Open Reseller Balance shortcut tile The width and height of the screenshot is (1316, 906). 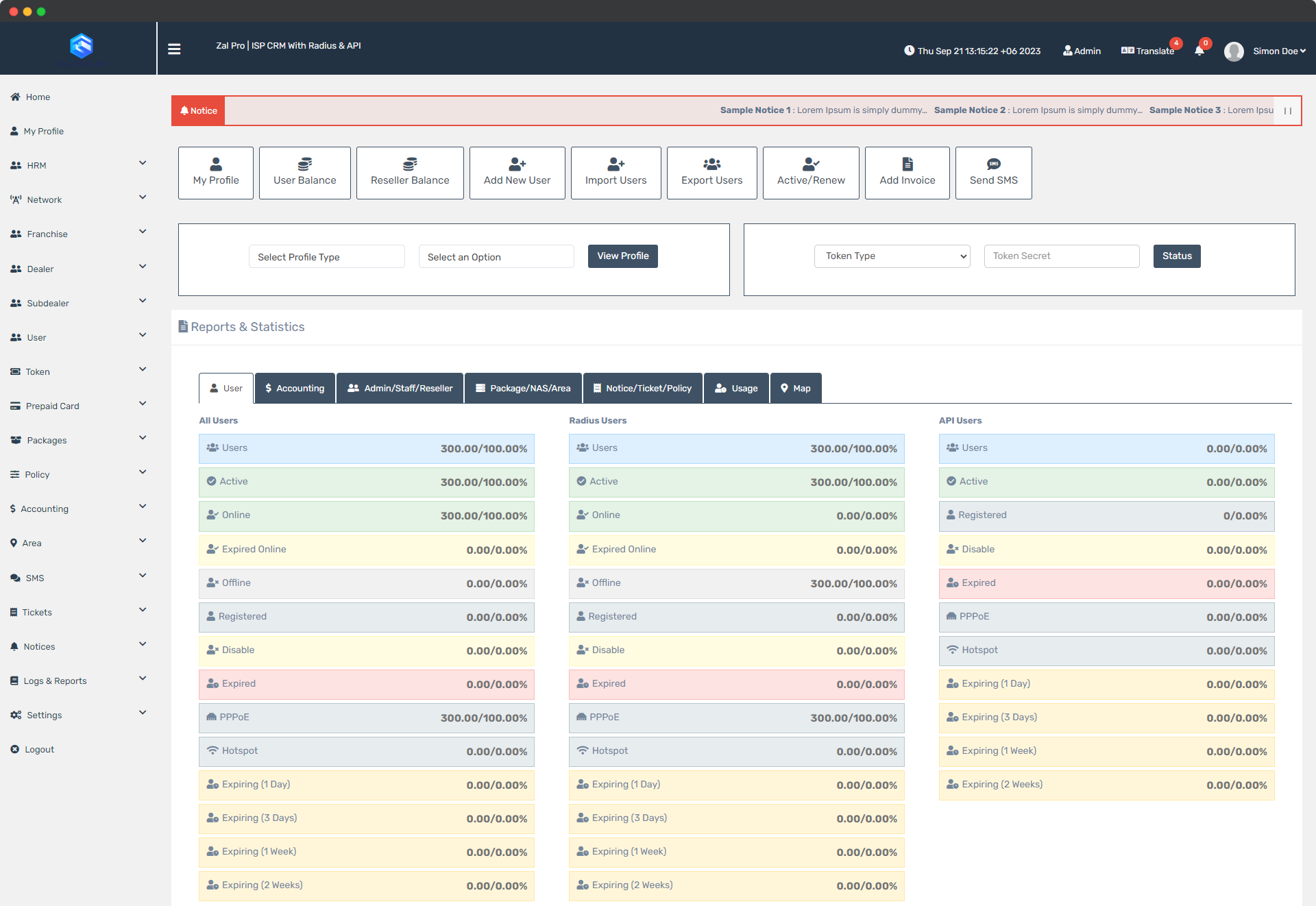[410, 173]
